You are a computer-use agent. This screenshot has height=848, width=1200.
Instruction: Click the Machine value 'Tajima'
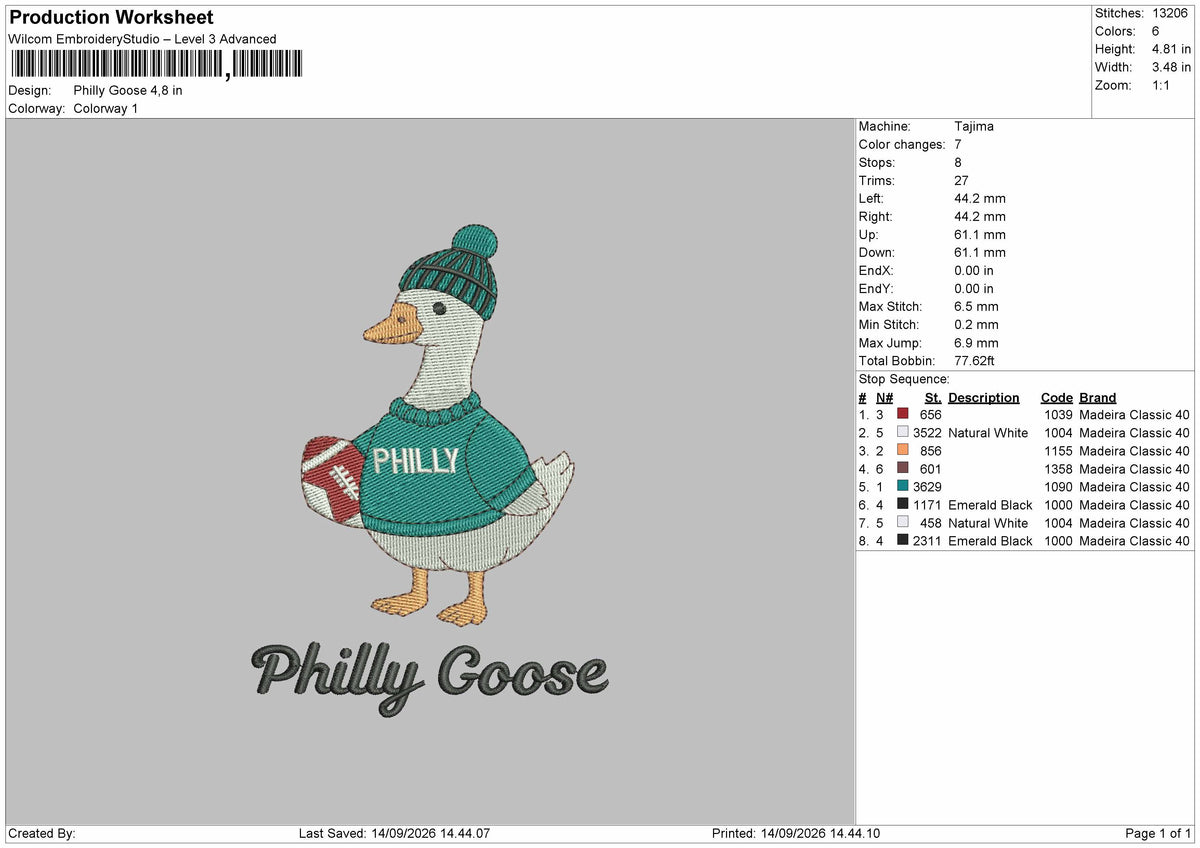click(x=974, y=127)
